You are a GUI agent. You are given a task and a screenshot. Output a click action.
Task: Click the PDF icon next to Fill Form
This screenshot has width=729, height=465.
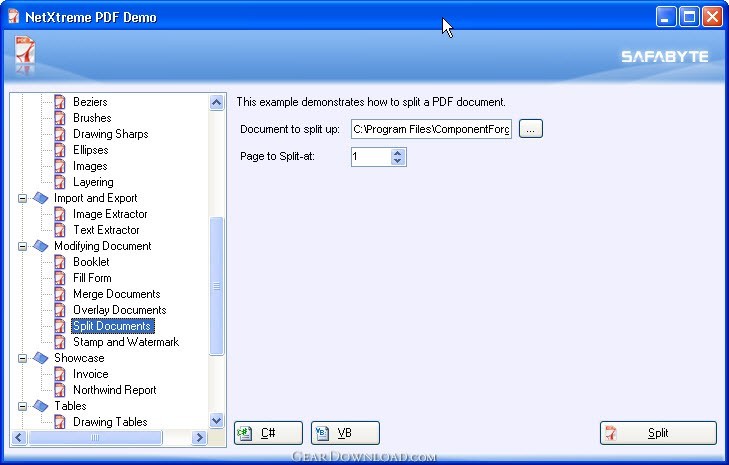coord(59,278)
